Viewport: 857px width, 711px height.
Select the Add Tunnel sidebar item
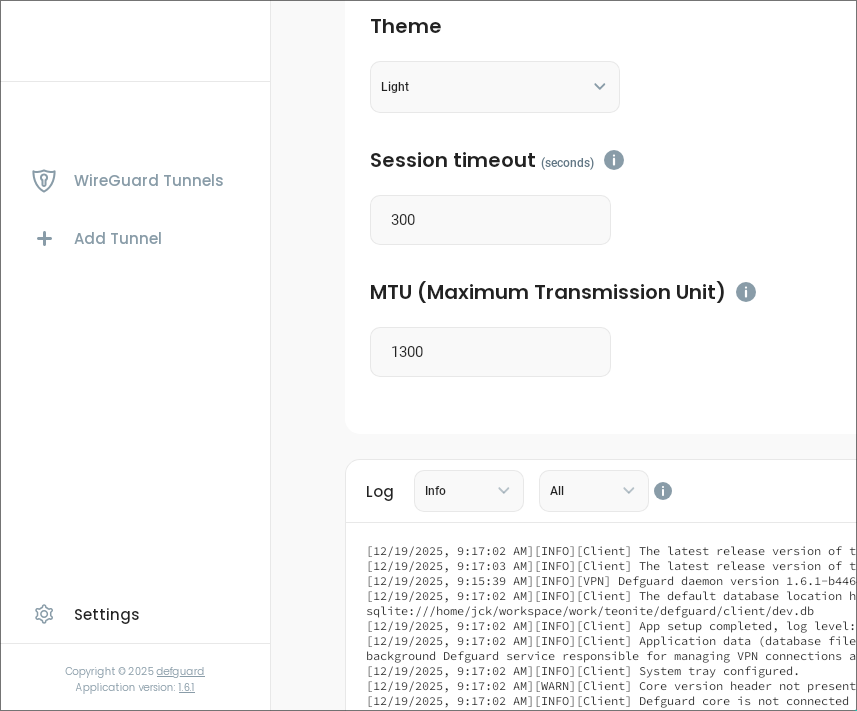pos(117,239)
